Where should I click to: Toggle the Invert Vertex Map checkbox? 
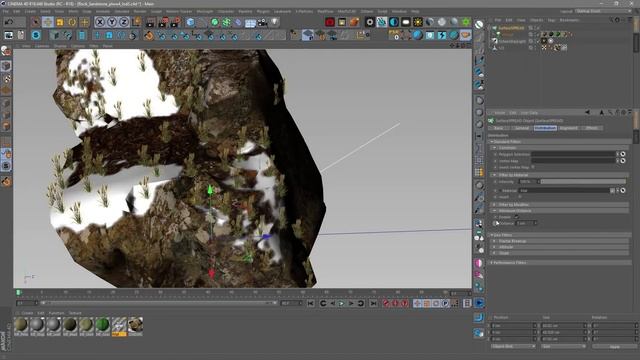click(533, 167)
